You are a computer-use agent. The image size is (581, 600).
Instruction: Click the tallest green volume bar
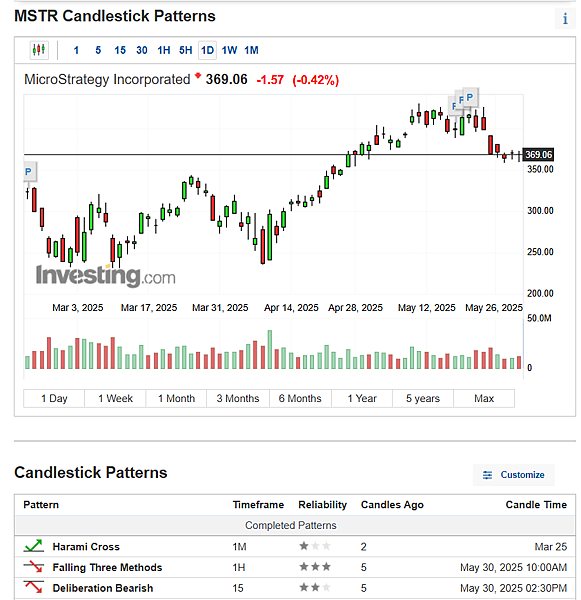point(270,349)
